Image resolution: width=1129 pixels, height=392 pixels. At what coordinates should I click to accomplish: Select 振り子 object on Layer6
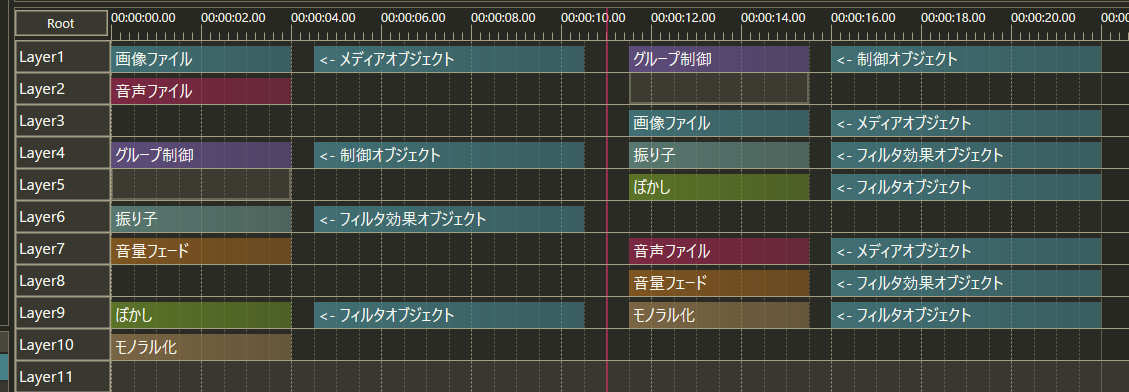pos(201,219)
